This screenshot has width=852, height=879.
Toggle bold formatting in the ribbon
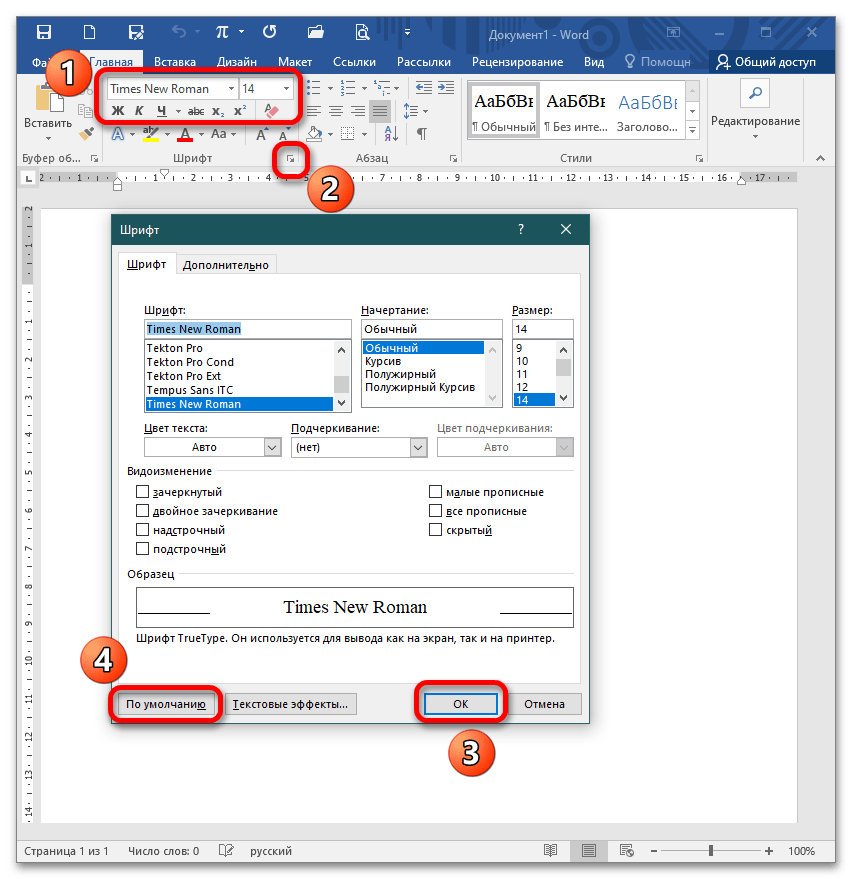pos(118,111)
